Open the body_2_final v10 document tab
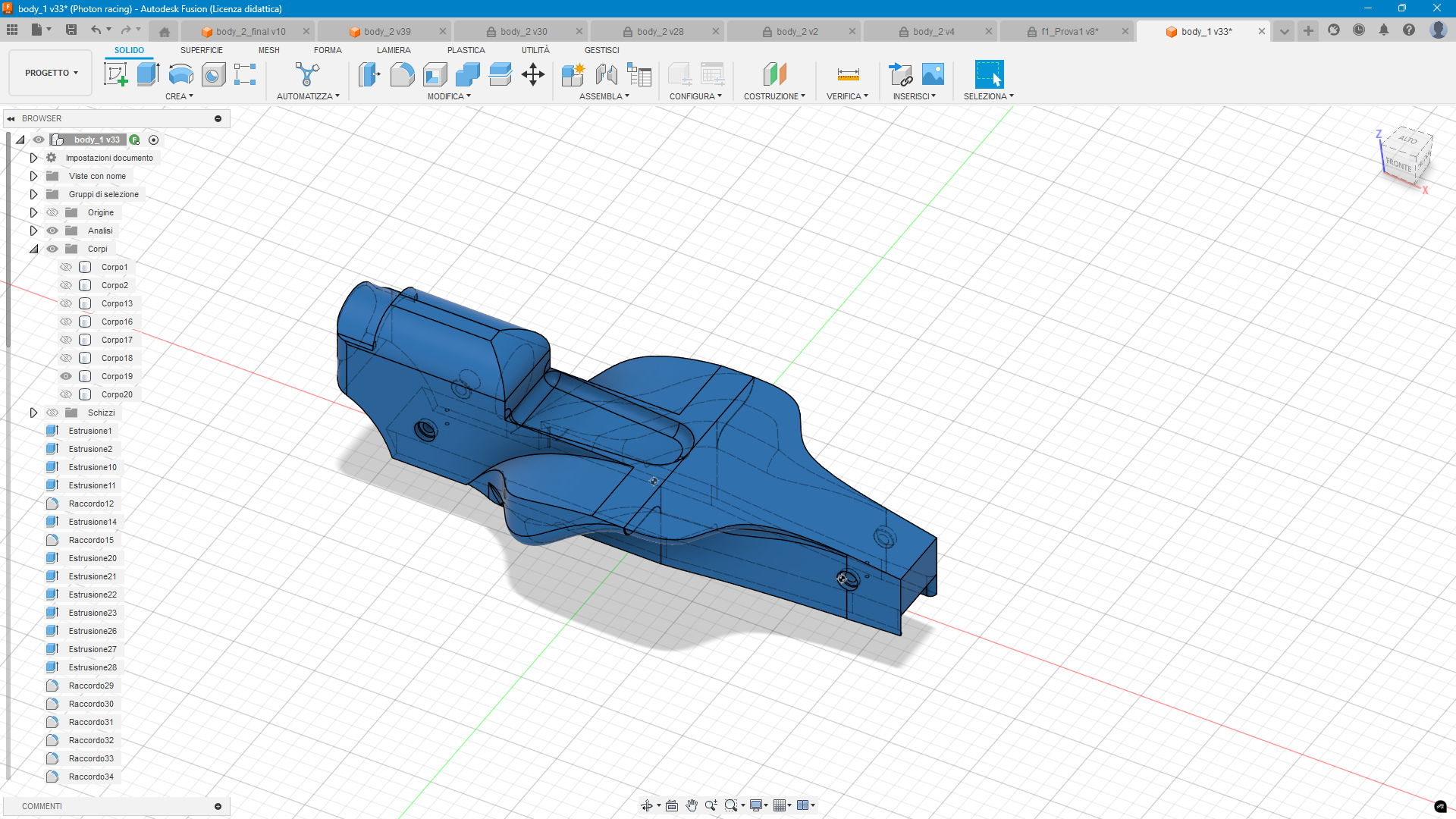 pos(251,31)
